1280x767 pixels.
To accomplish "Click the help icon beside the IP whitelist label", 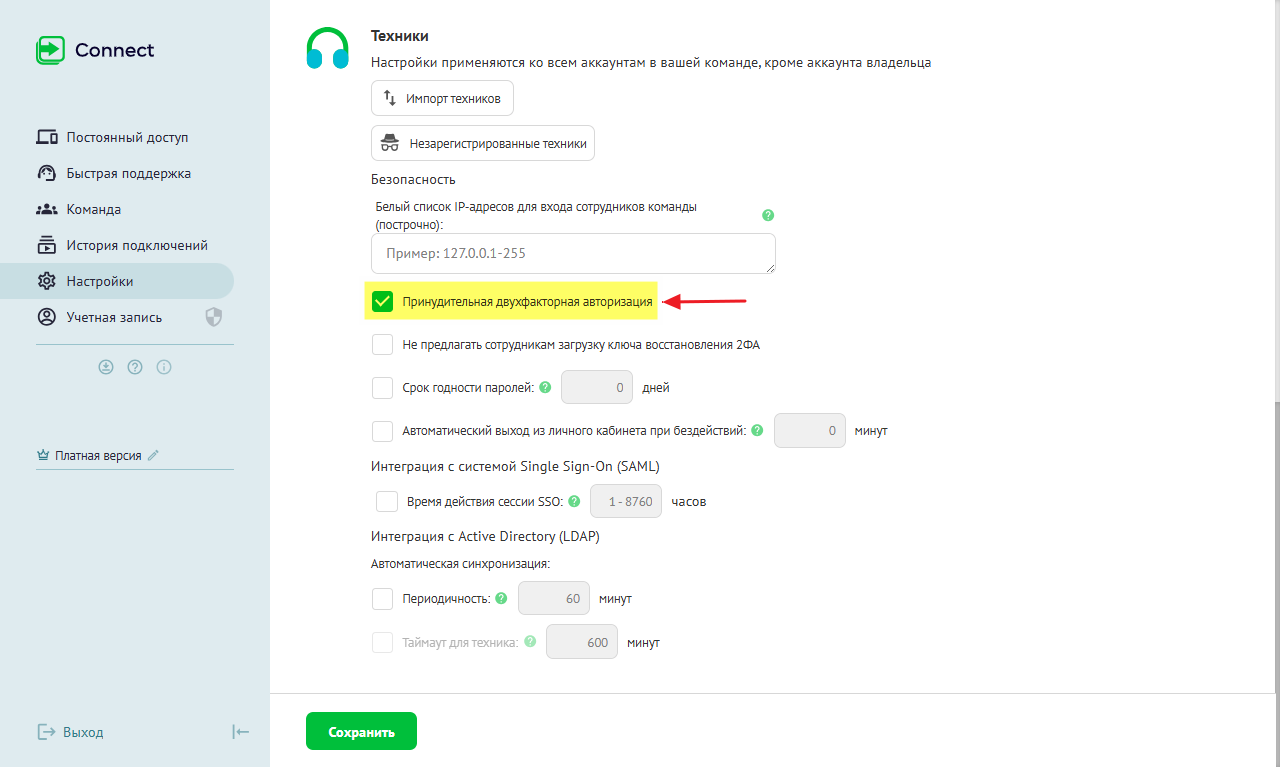I will pos(768,215).
